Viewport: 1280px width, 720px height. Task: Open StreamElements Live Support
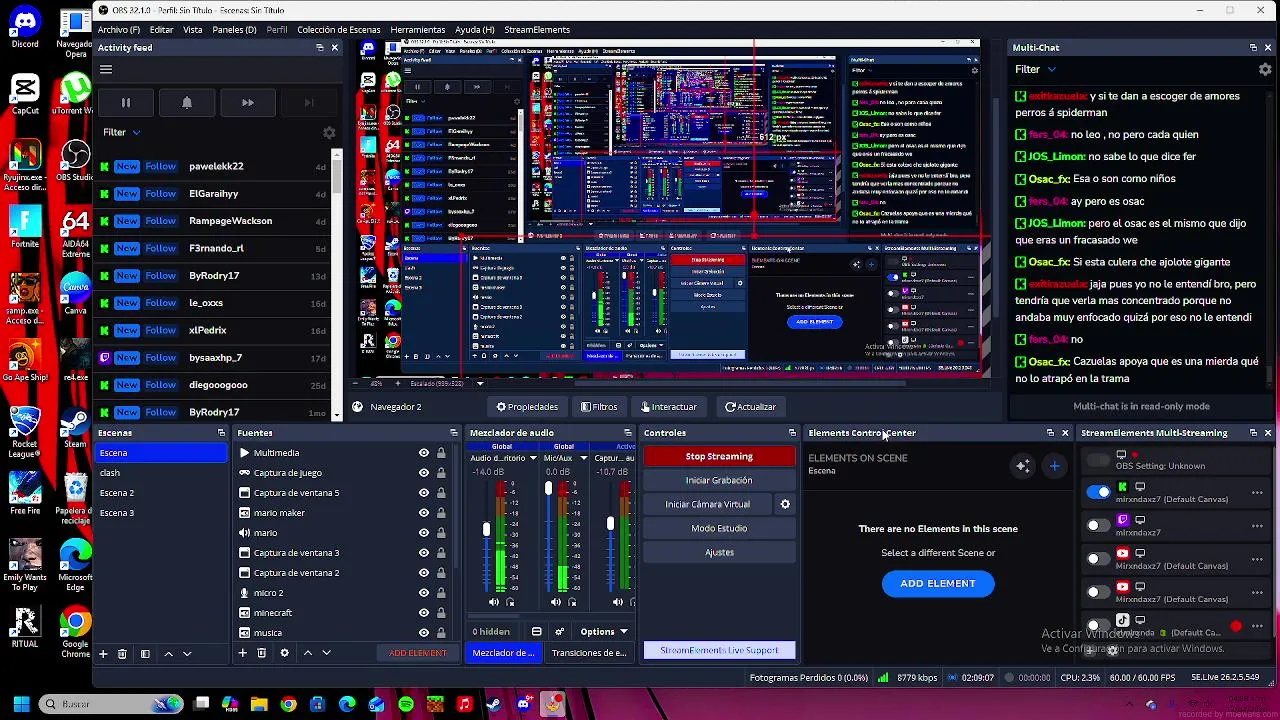tap(719, 651)
